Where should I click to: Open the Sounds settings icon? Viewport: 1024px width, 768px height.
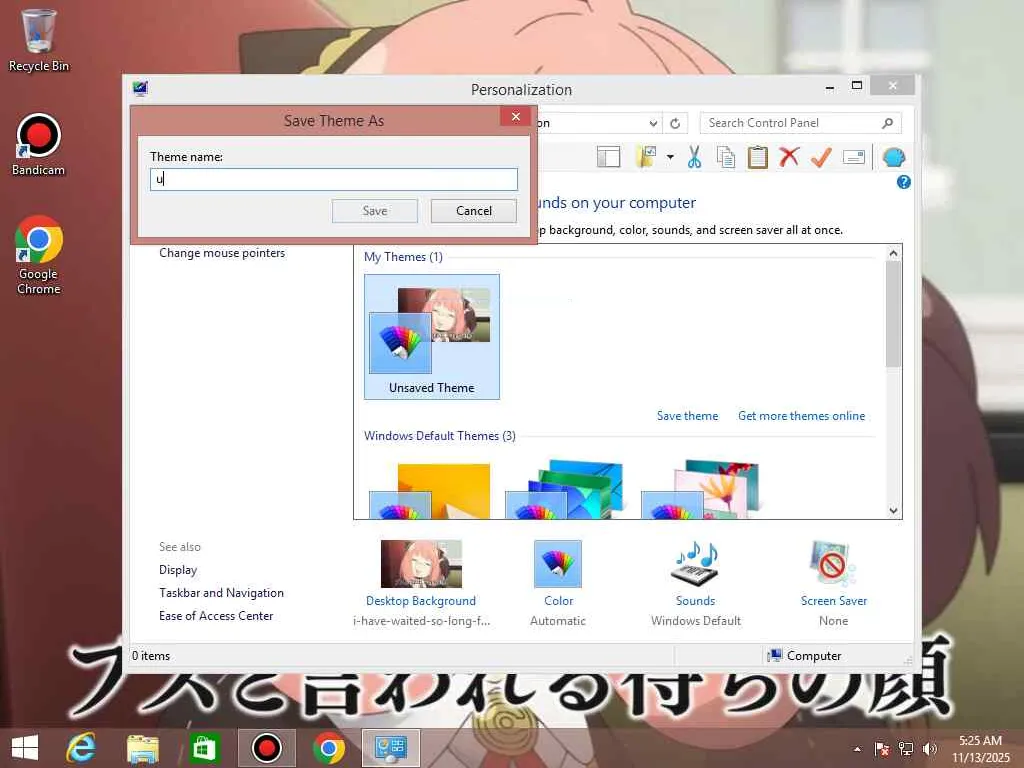tap(696, 564)
